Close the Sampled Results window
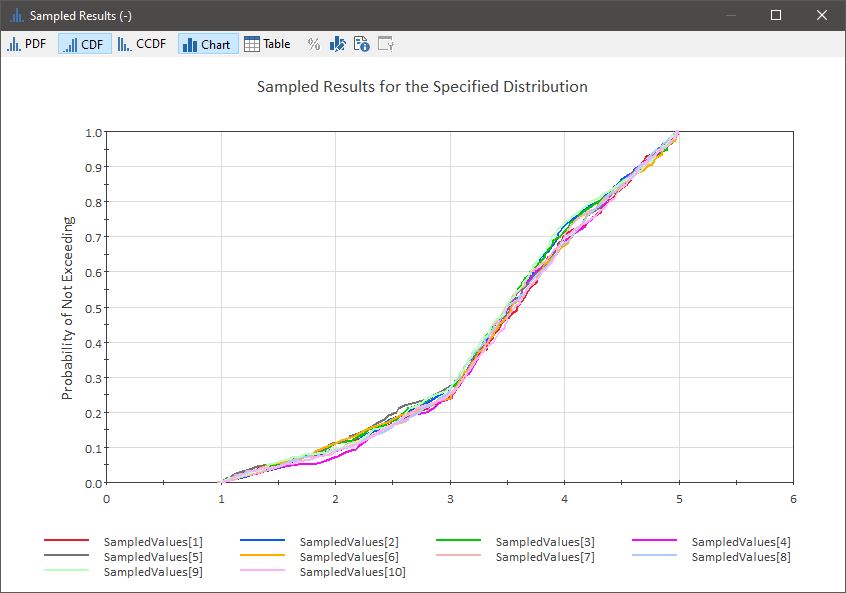846x593 pixels. point(822,15)
